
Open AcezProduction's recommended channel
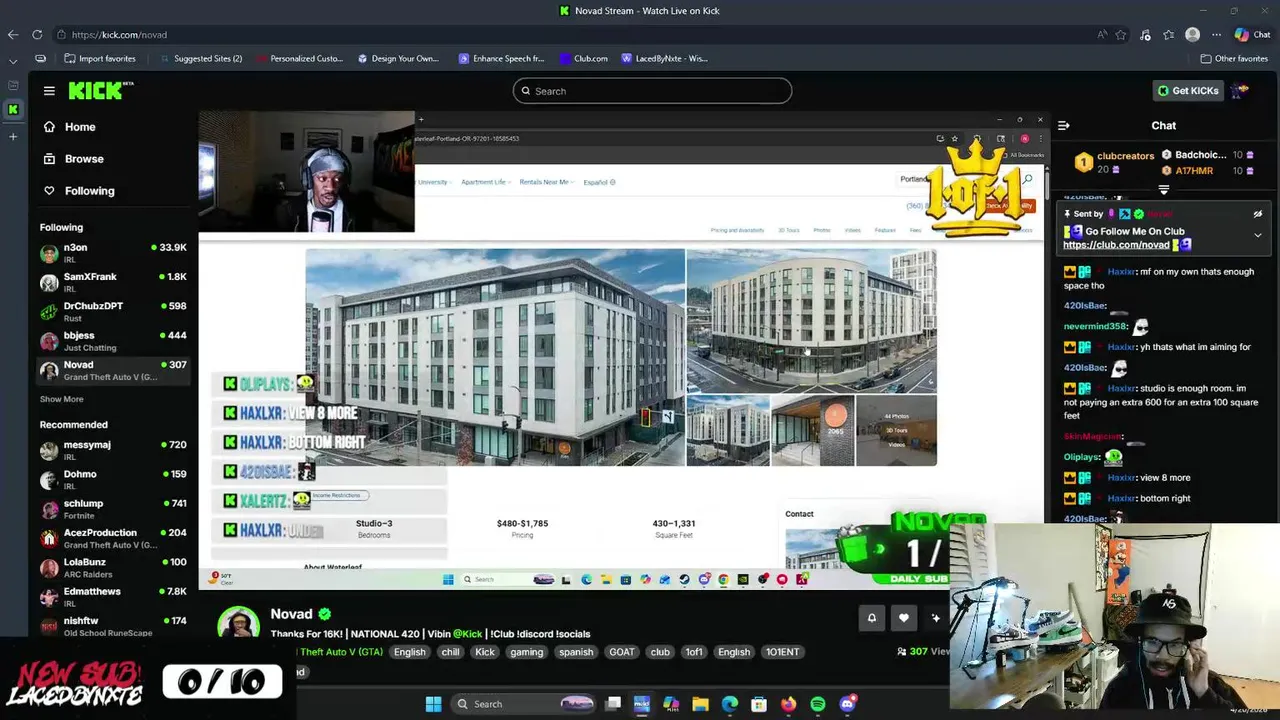click(x=113, y=538)
